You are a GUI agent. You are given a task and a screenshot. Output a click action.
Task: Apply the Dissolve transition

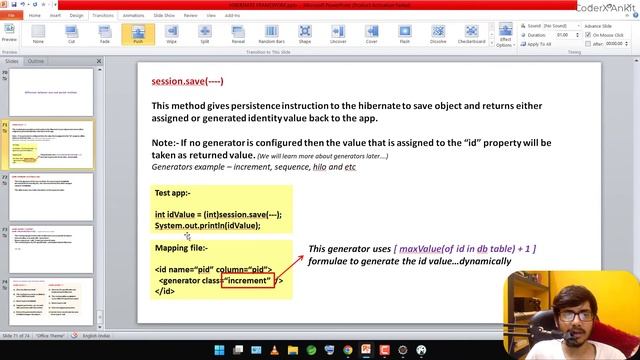pyautogui.click(x=438, y=34)
